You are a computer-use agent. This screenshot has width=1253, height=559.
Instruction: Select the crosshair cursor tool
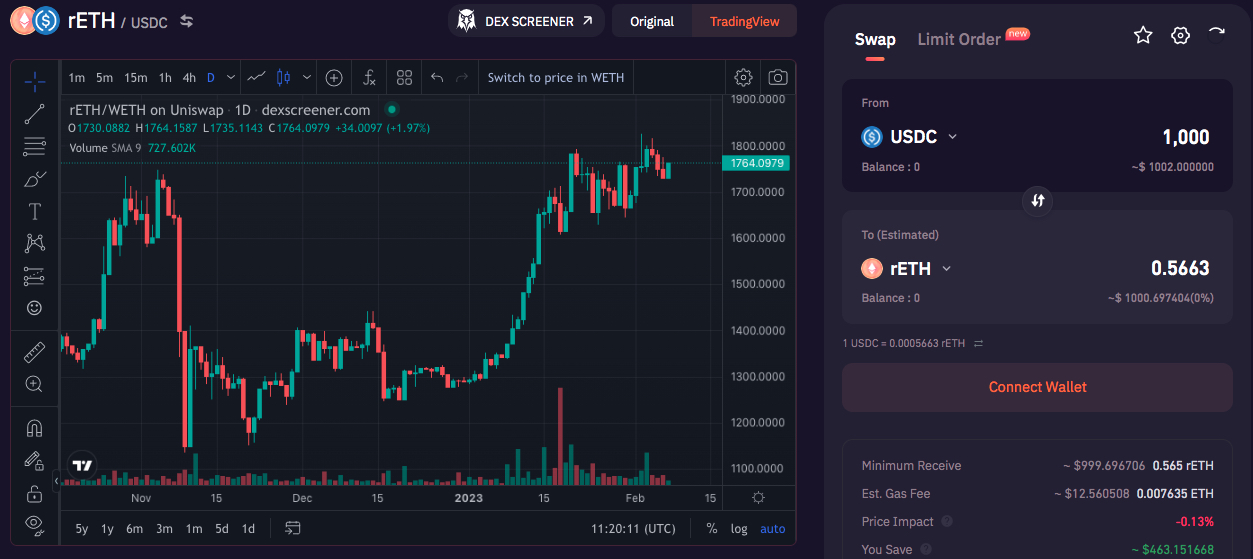click(34, 81)
